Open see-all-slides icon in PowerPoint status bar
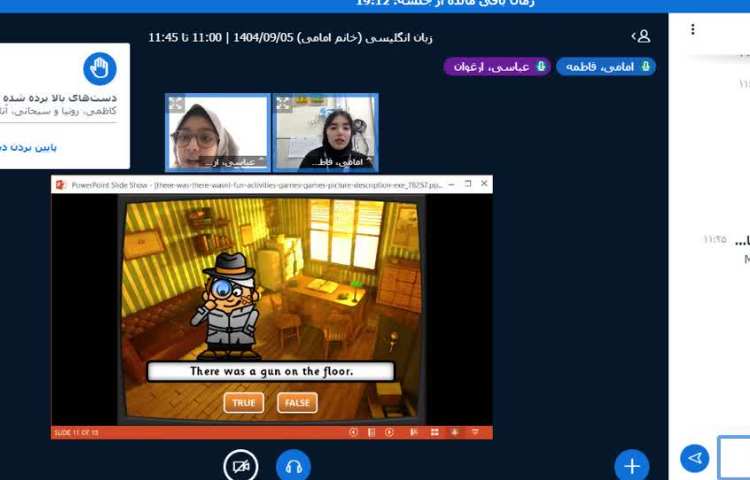Viewport: 750px width, 480px height. [371, 432]
